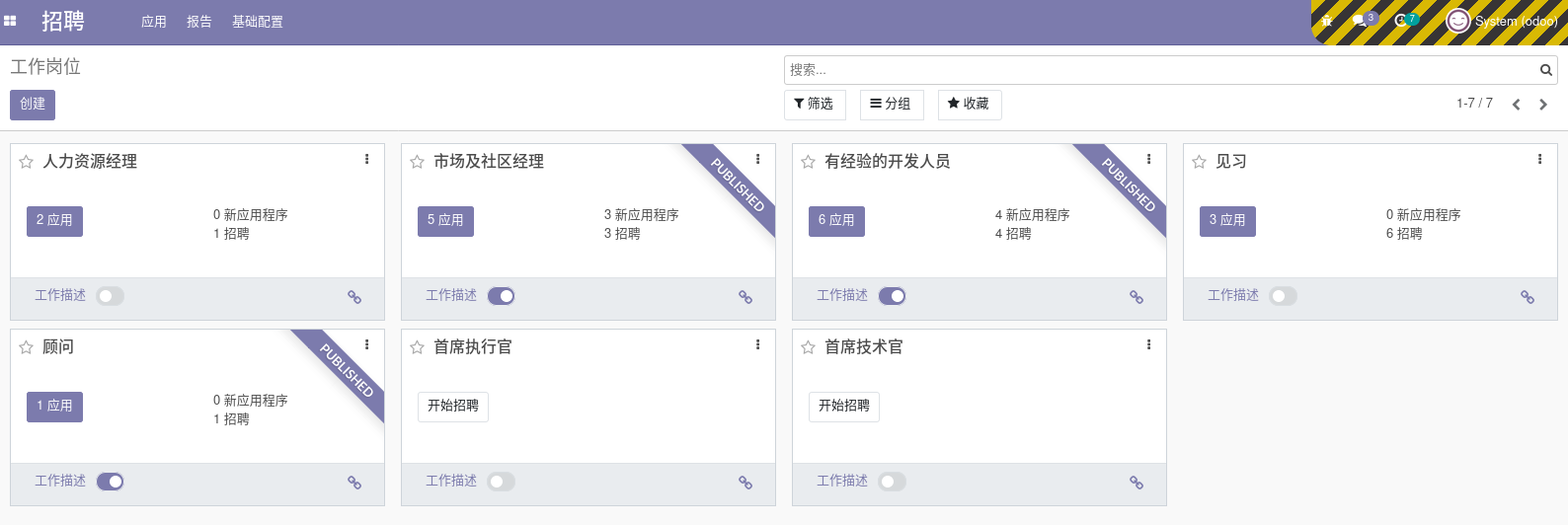Disable 工作描述 toggle for 有经验的开发人员
Viewport: 1568px width, 525px height.
click(x=892, y=296)
